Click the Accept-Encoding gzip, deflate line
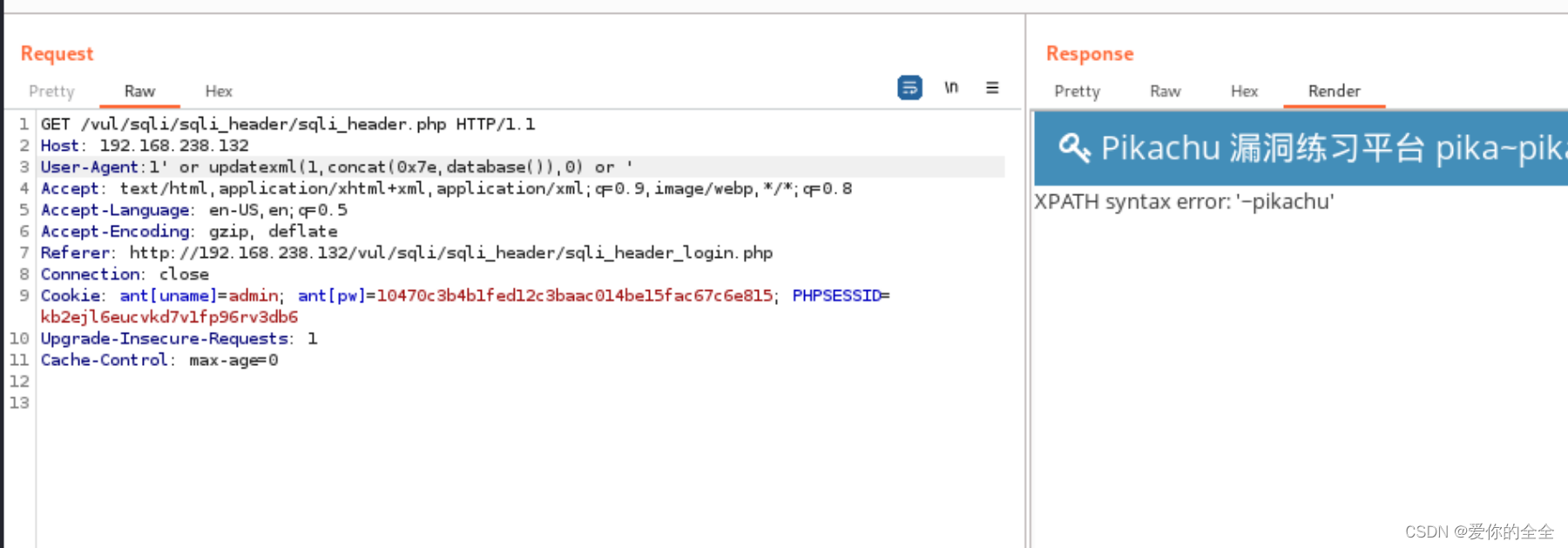Image resolution: width=1568 pixels, height=548 pixels. (x=189, y=231)
